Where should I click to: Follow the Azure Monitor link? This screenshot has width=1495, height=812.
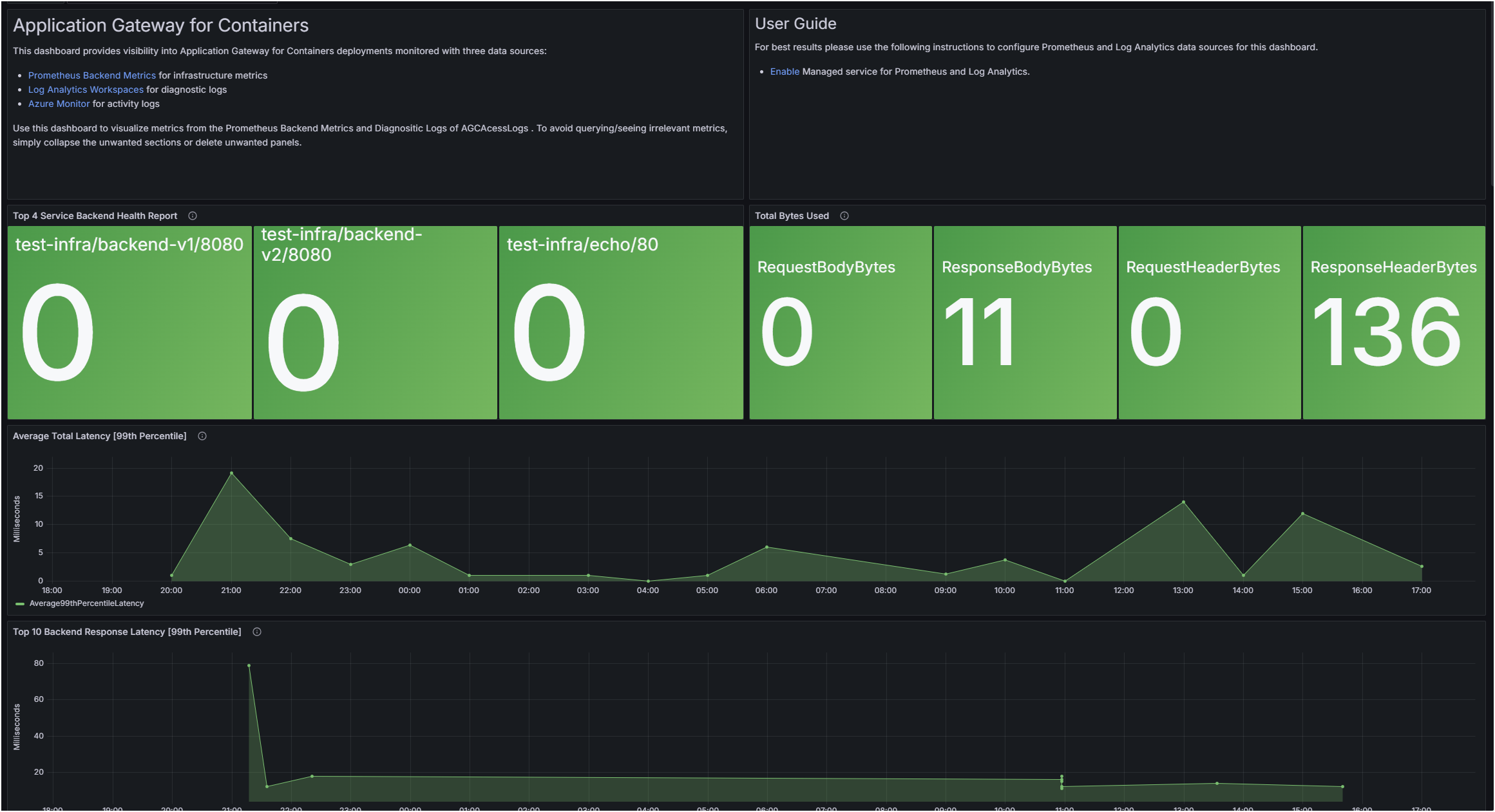point(59,104)
